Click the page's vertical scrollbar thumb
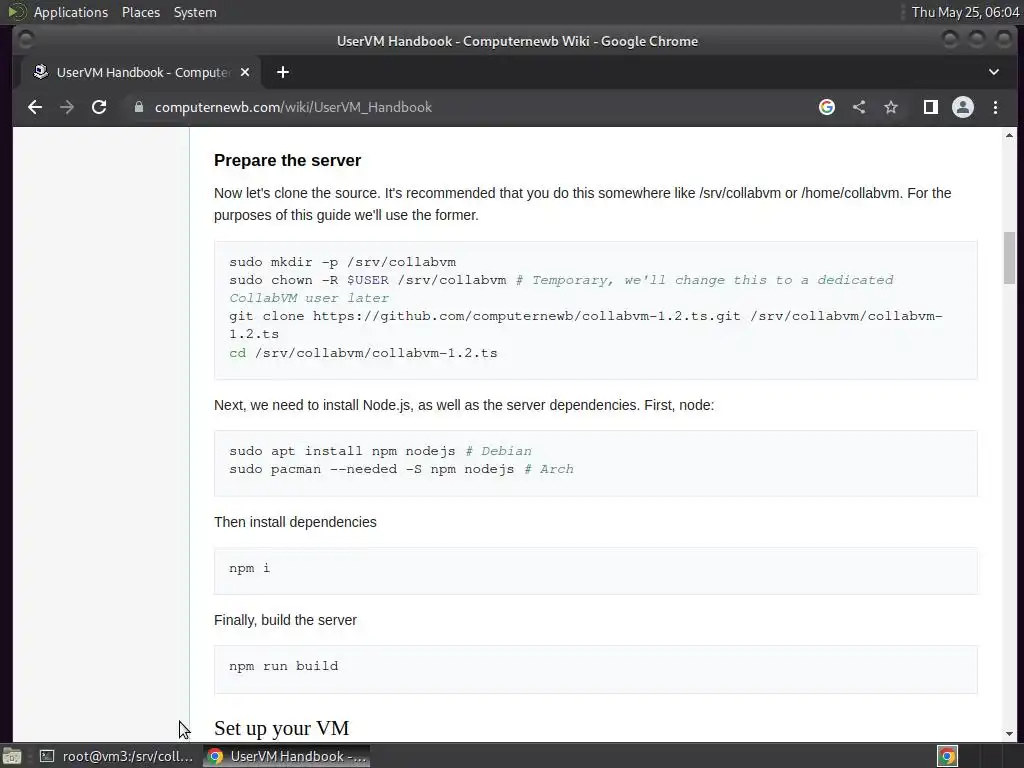Screen dimensions: 1024x768 coord(1010,257)
